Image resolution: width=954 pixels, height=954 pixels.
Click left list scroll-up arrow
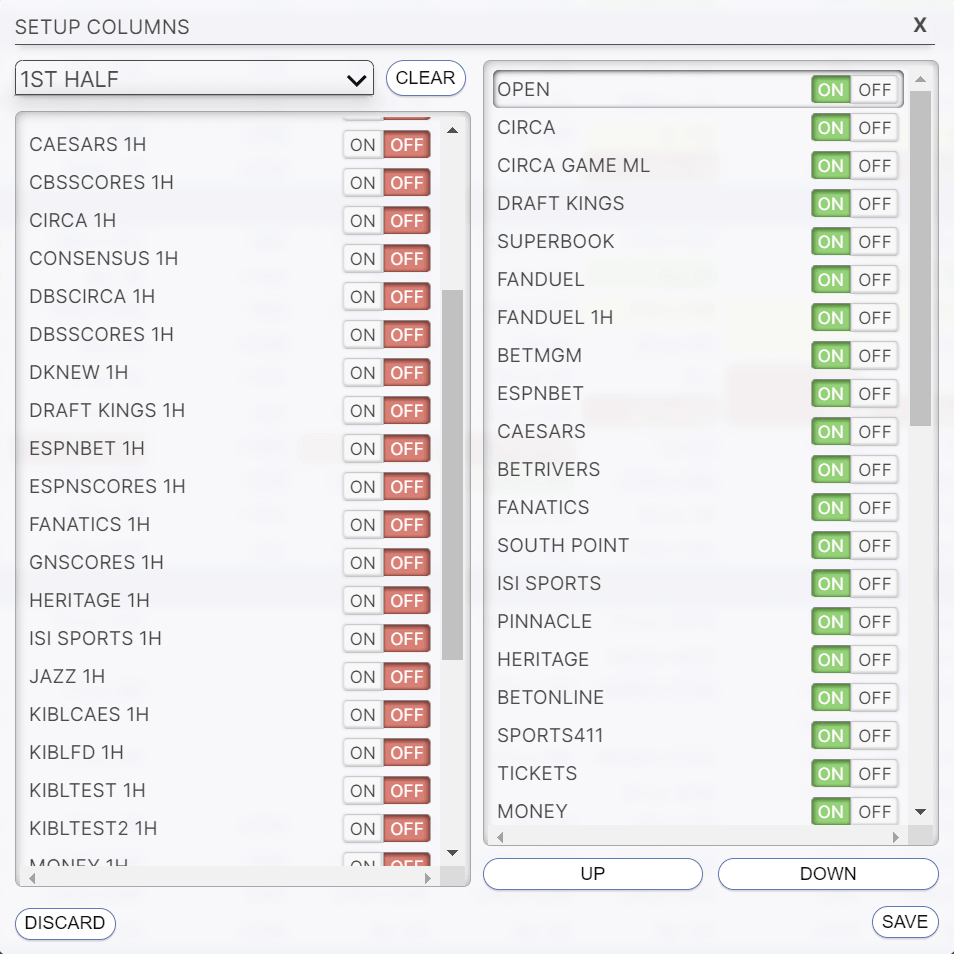pos(452,130)
